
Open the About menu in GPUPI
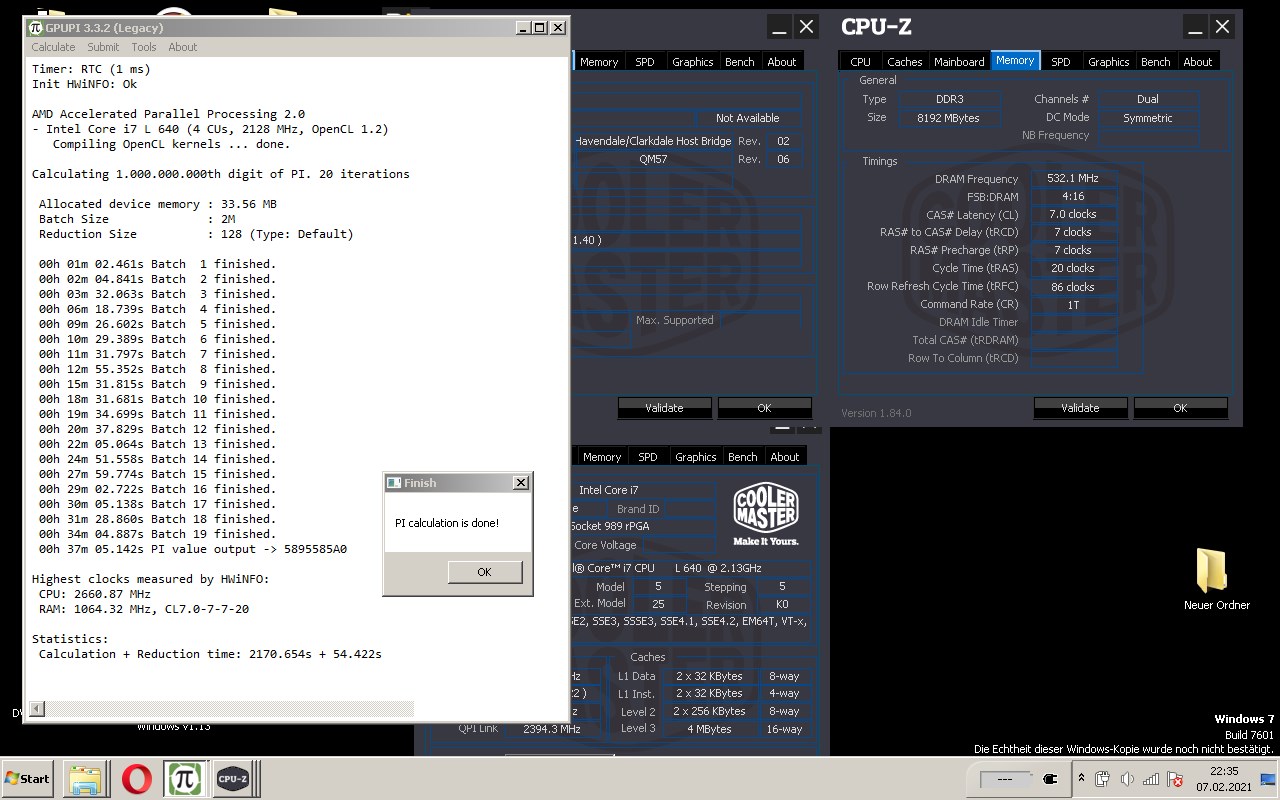183,47
